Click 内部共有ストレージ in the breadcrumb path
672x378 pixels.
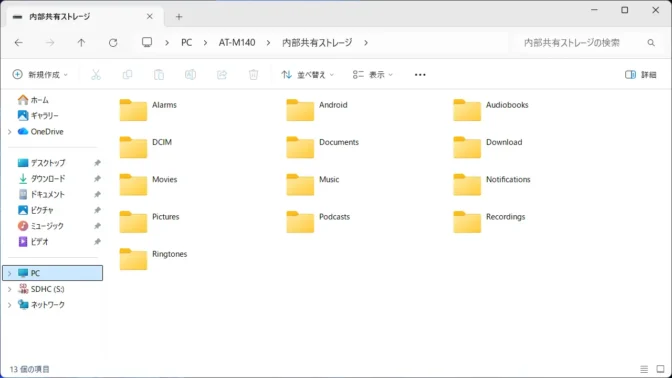pyautogui.click(x=317, y=42)
